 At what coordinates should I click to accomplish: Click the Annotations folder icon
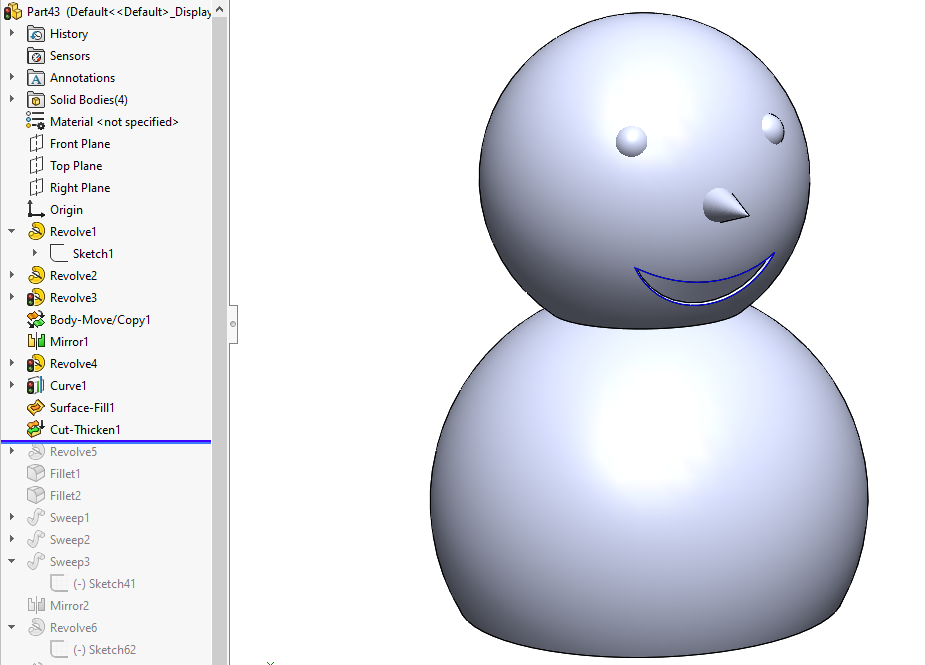point(36,78)
